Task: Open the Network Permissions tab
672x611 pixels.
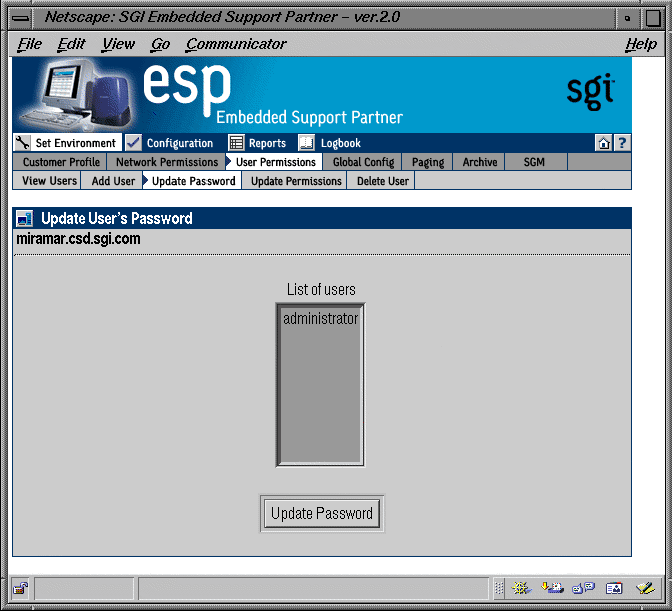Action: 167,162
